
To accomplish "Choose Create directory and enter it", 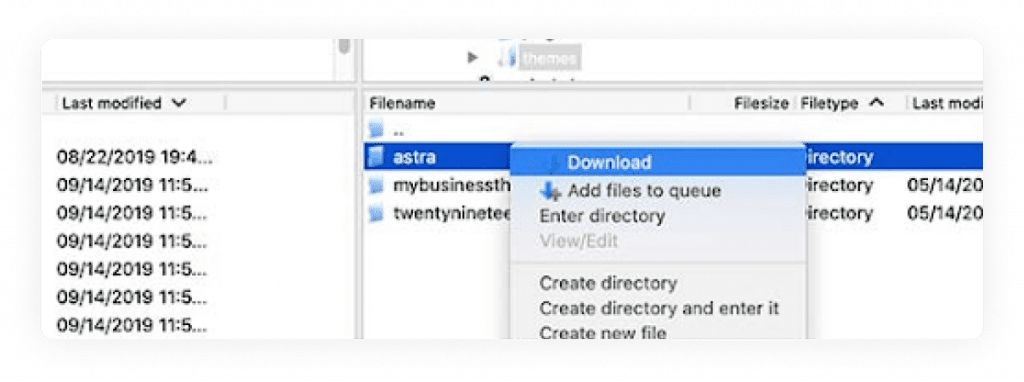I will point(659,308).
